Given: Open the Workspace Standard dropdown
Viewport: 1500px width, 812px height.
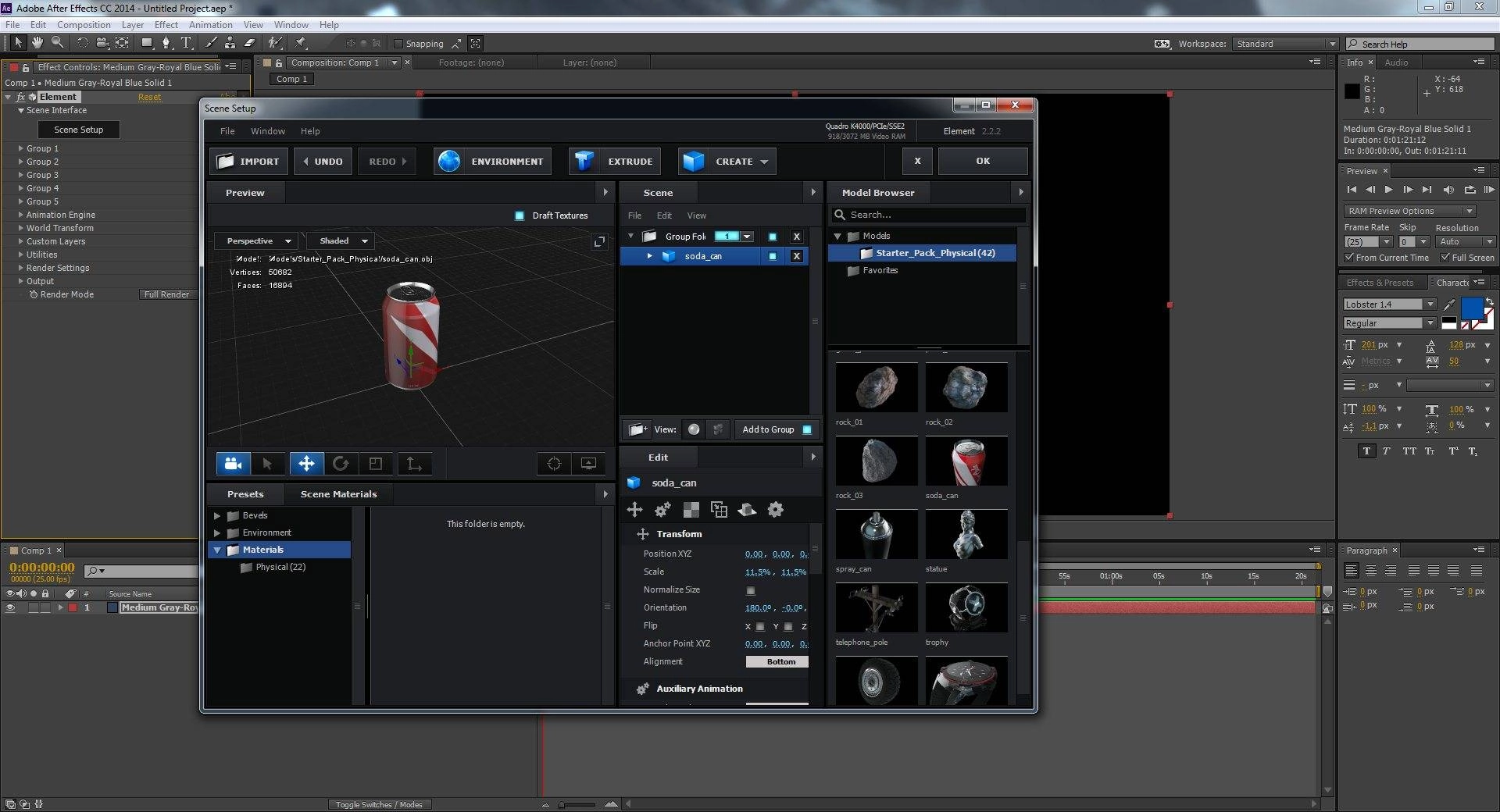Looking at the screenshot, I should [x=1284, y=44].
